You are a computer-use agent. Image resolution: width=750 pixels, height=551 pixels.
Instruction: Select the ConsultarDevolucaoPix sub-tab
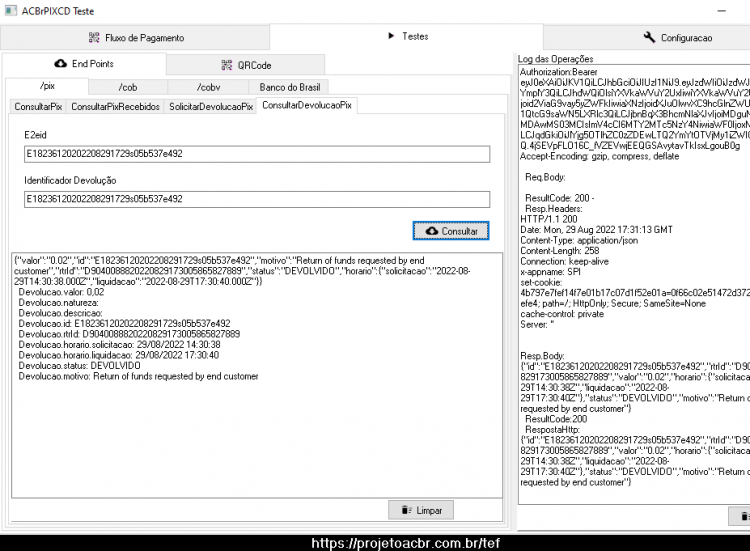coord(307,105)
